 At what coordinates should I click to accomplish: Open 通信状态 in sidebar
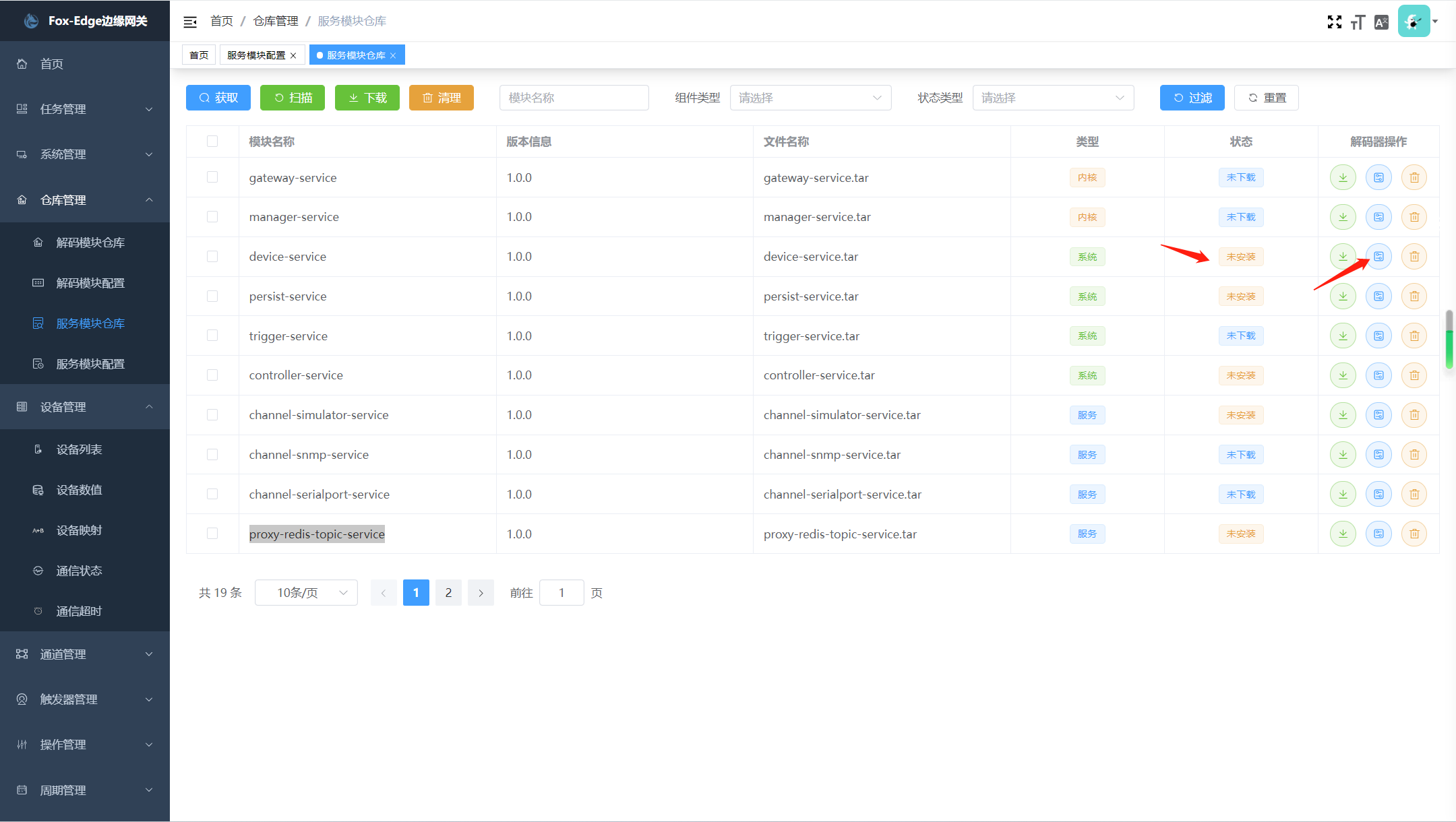coord(85,571)
